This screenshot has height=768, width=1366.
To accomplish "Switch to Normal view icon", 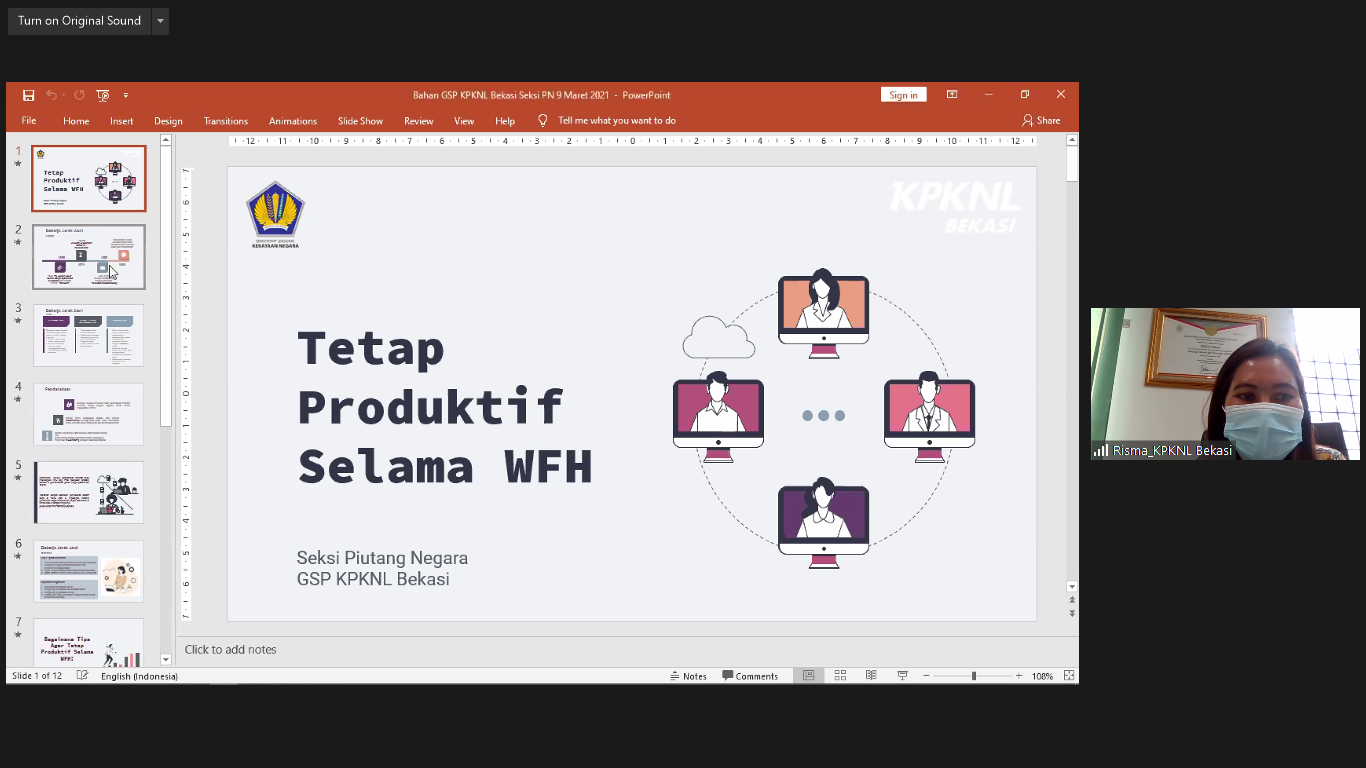I will pyautogui.click(x=809, y=676).
